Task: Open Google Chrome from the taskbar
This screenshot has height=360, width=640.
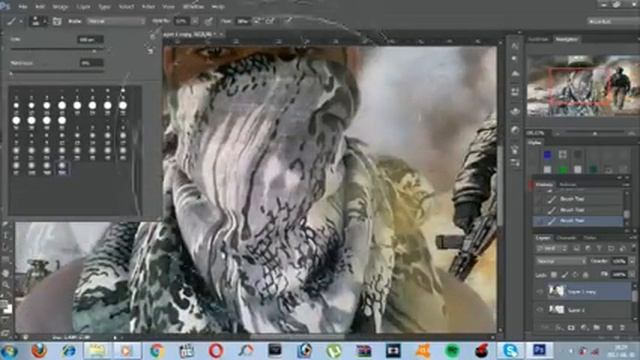Action: [157, 351]
